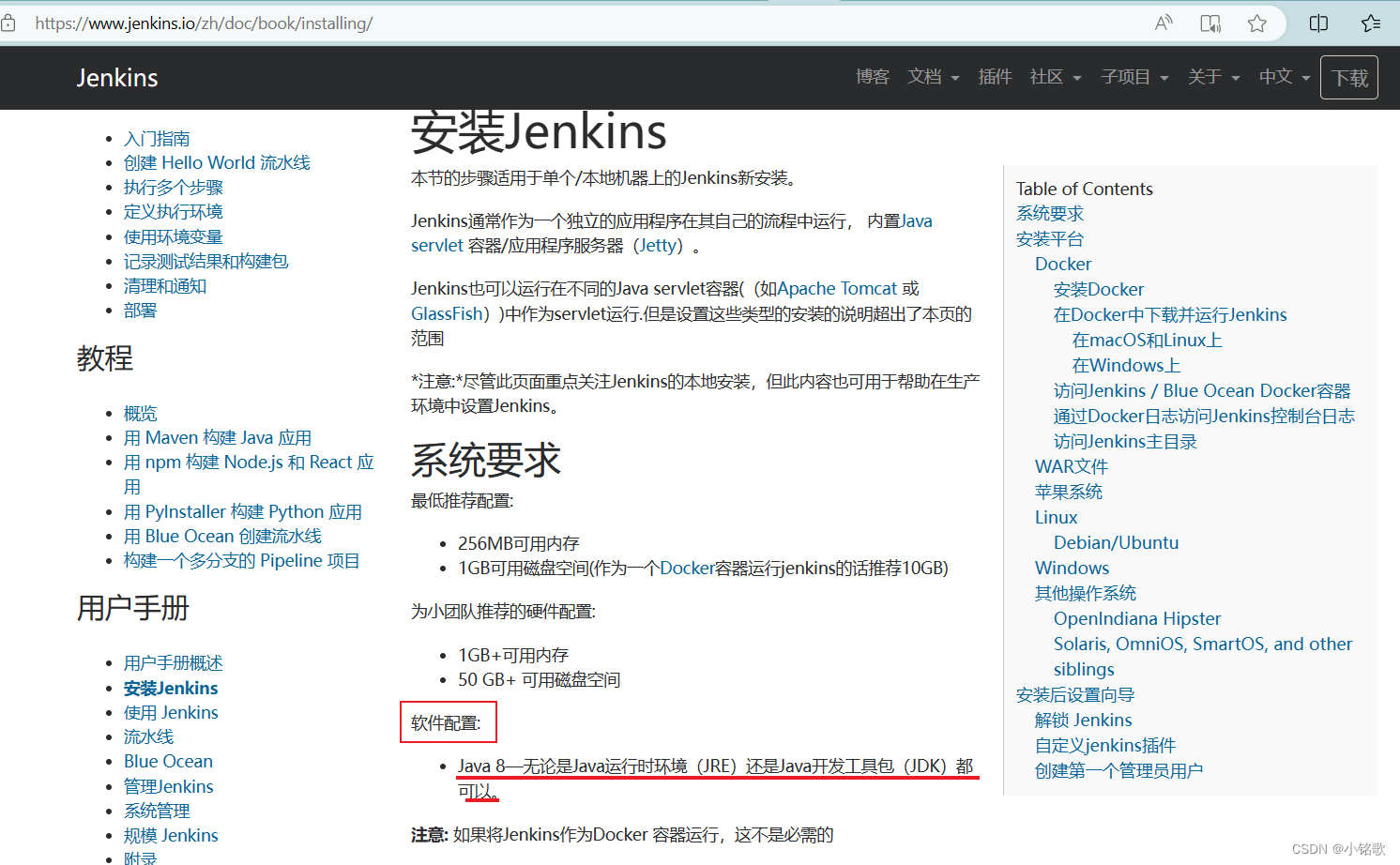Jump to Debian/Ubuntu in Table of Contents
Screen dimensions: 1400x865
(x=1117, y=543)
